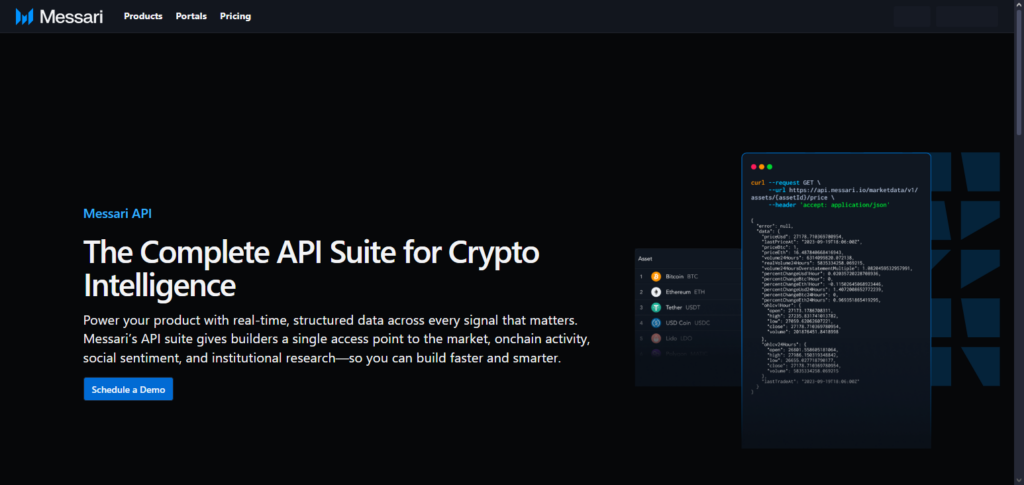Open the Pricing page
This screenshot has width=1024, height=485.
tap(235, 16)
